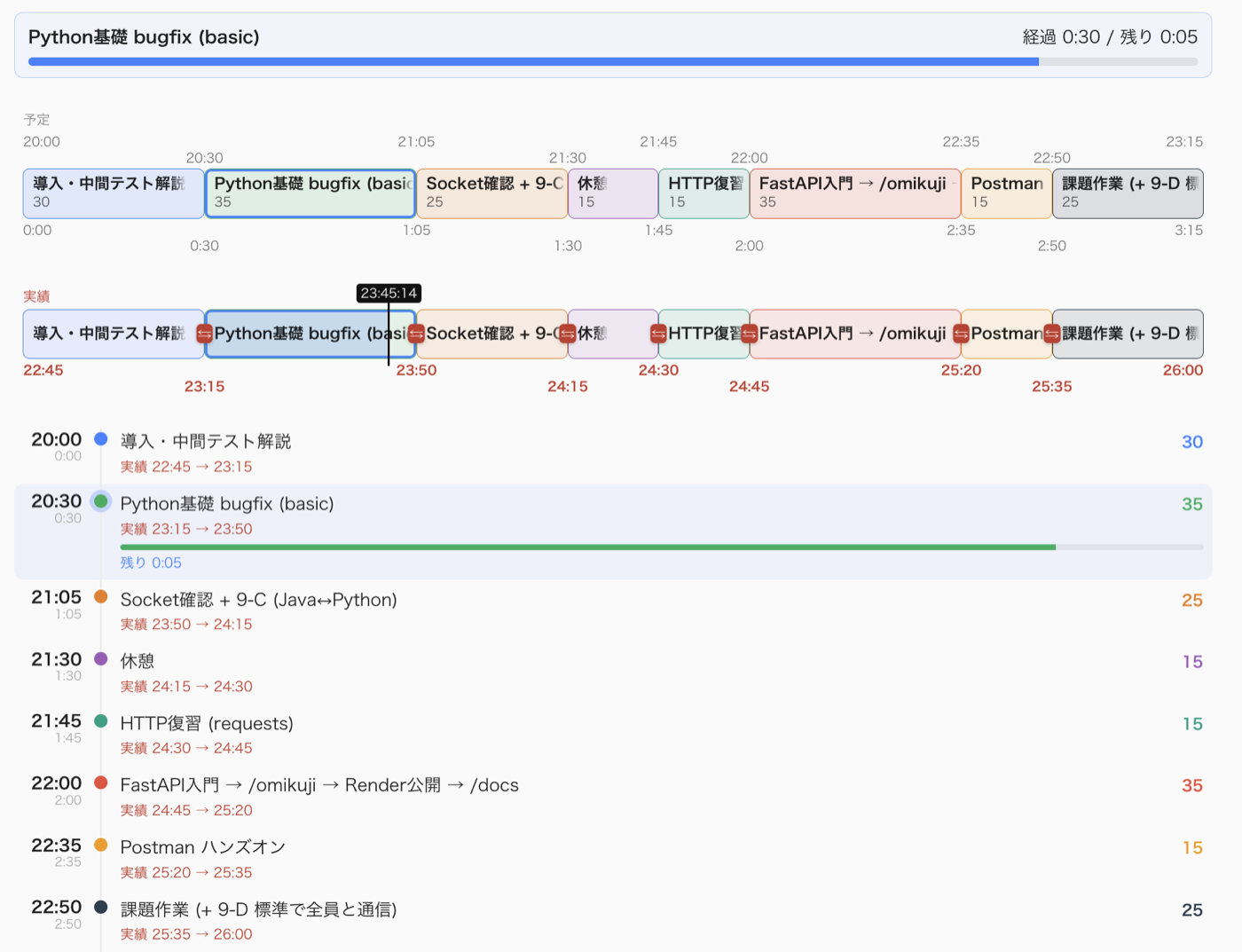Click red swap icon before Postman actual block
This screenshot has height=952, width=1242.
[961, 334]
